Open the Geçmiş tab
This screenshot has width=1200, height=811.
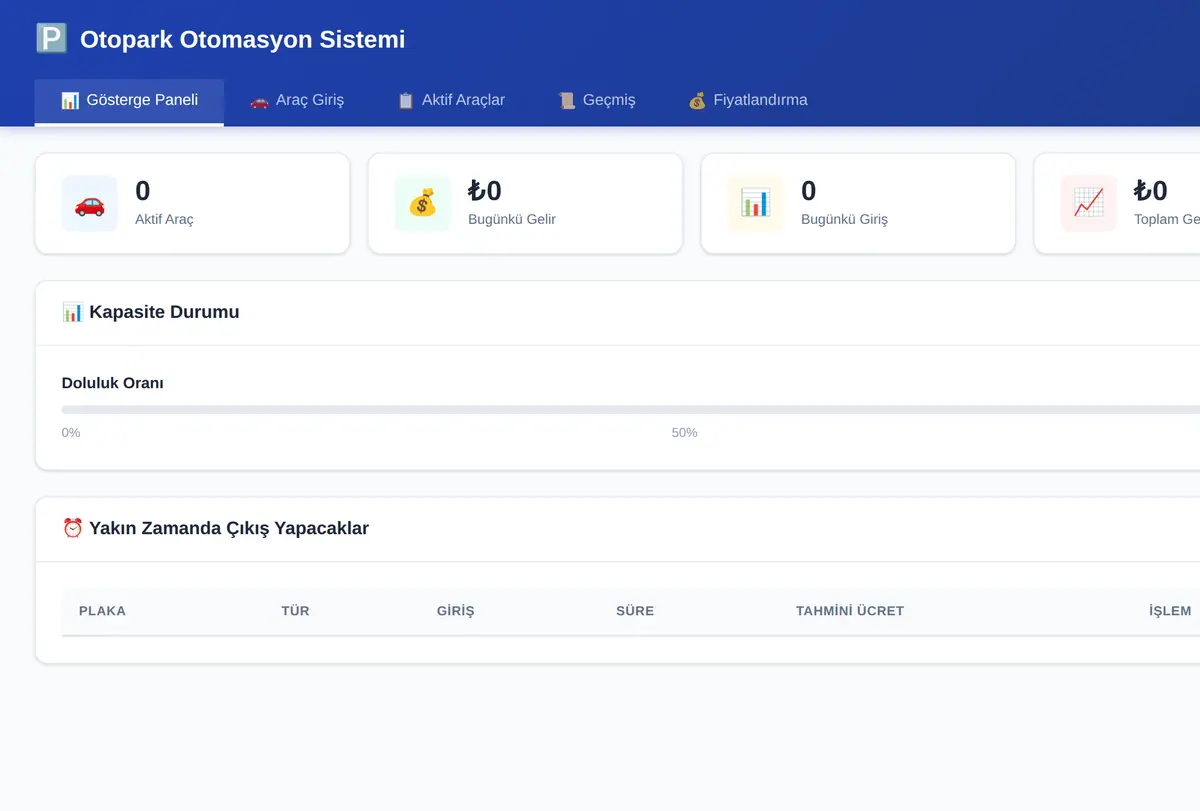[x=596, y=101]
